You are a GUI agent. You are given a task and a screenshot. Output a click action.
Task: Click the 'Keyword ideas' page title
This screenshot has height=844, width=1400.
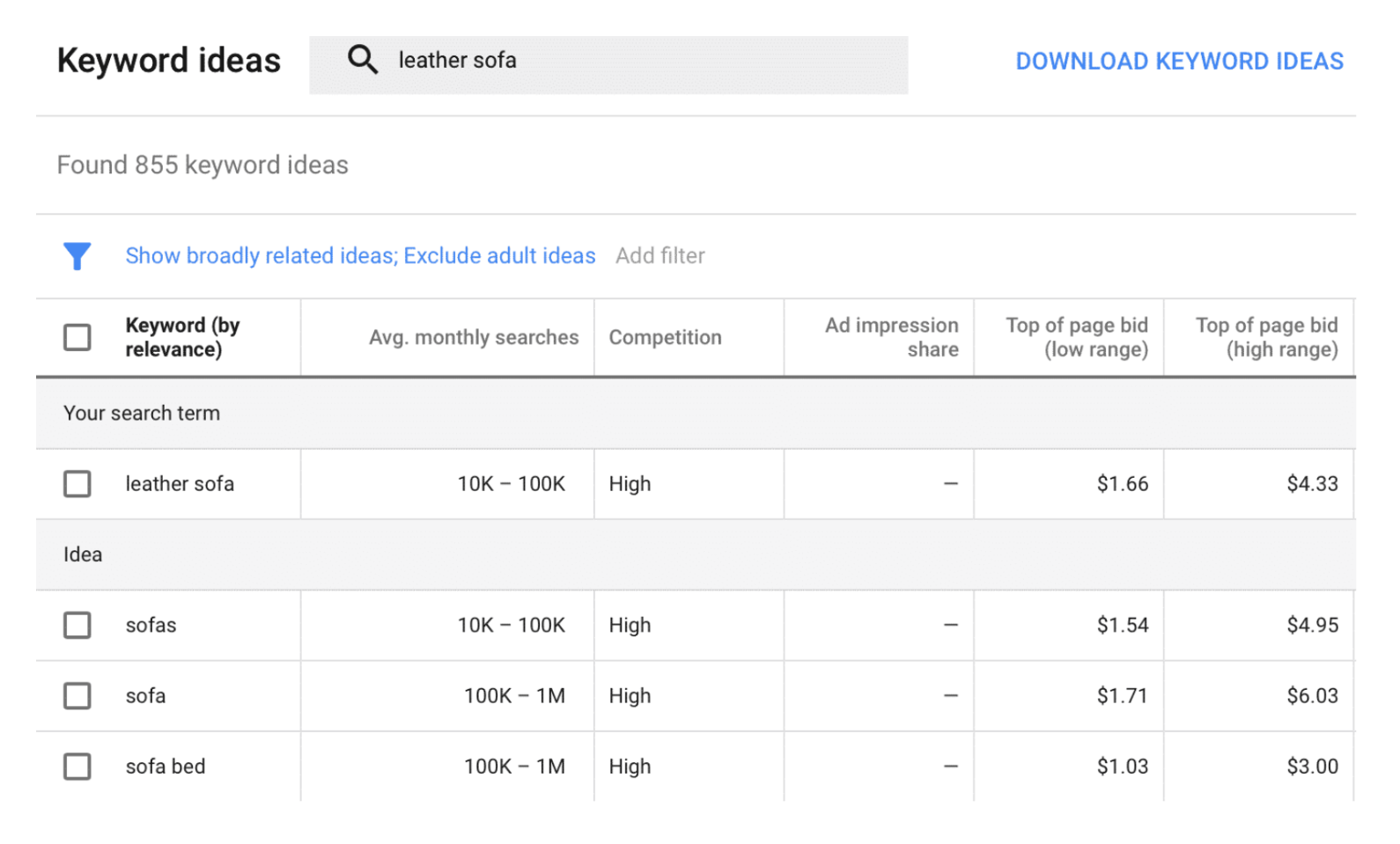pos(169,62)
